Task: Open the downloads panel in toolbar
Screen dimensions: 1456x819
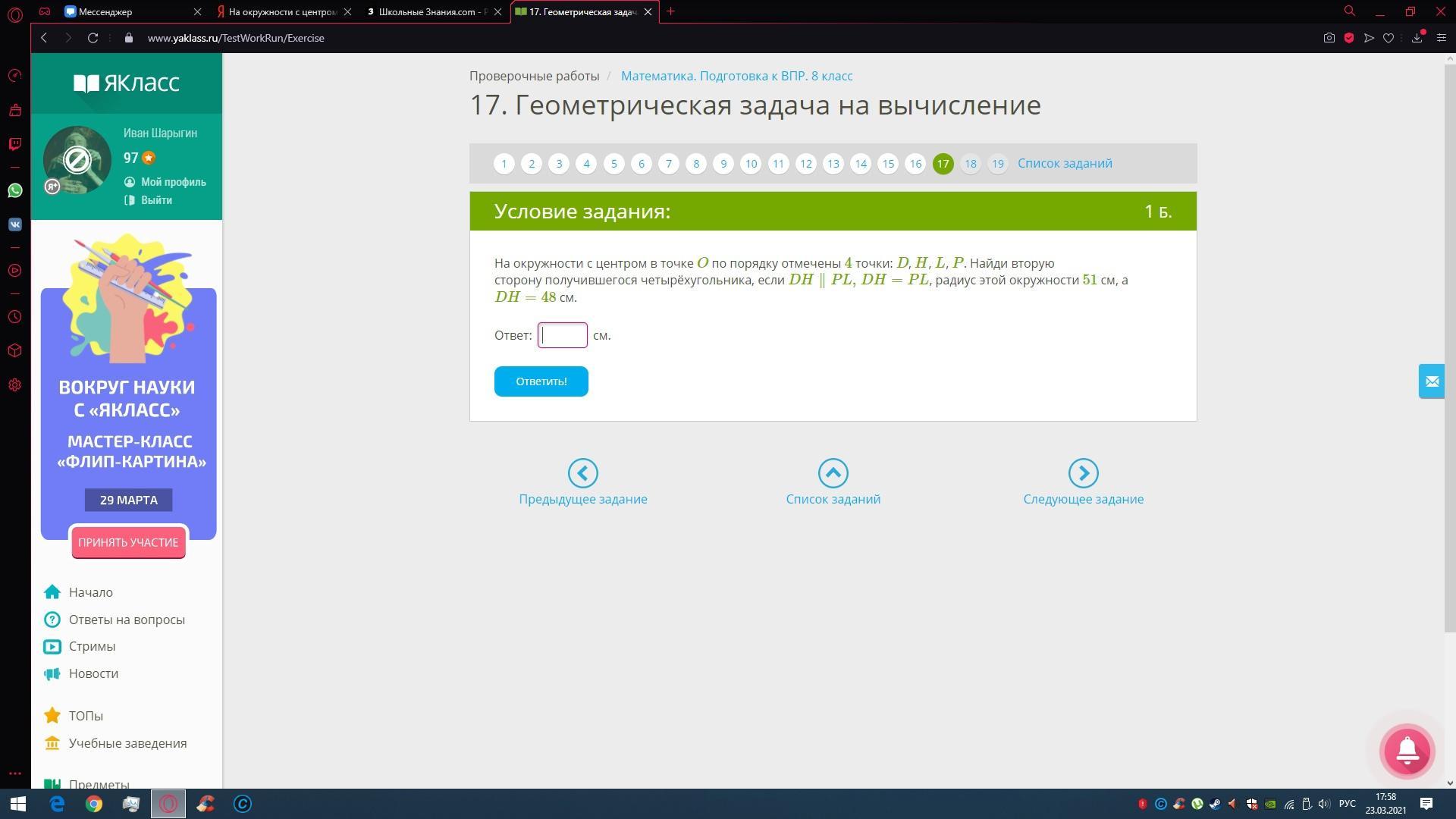Action: point(1417,38)
